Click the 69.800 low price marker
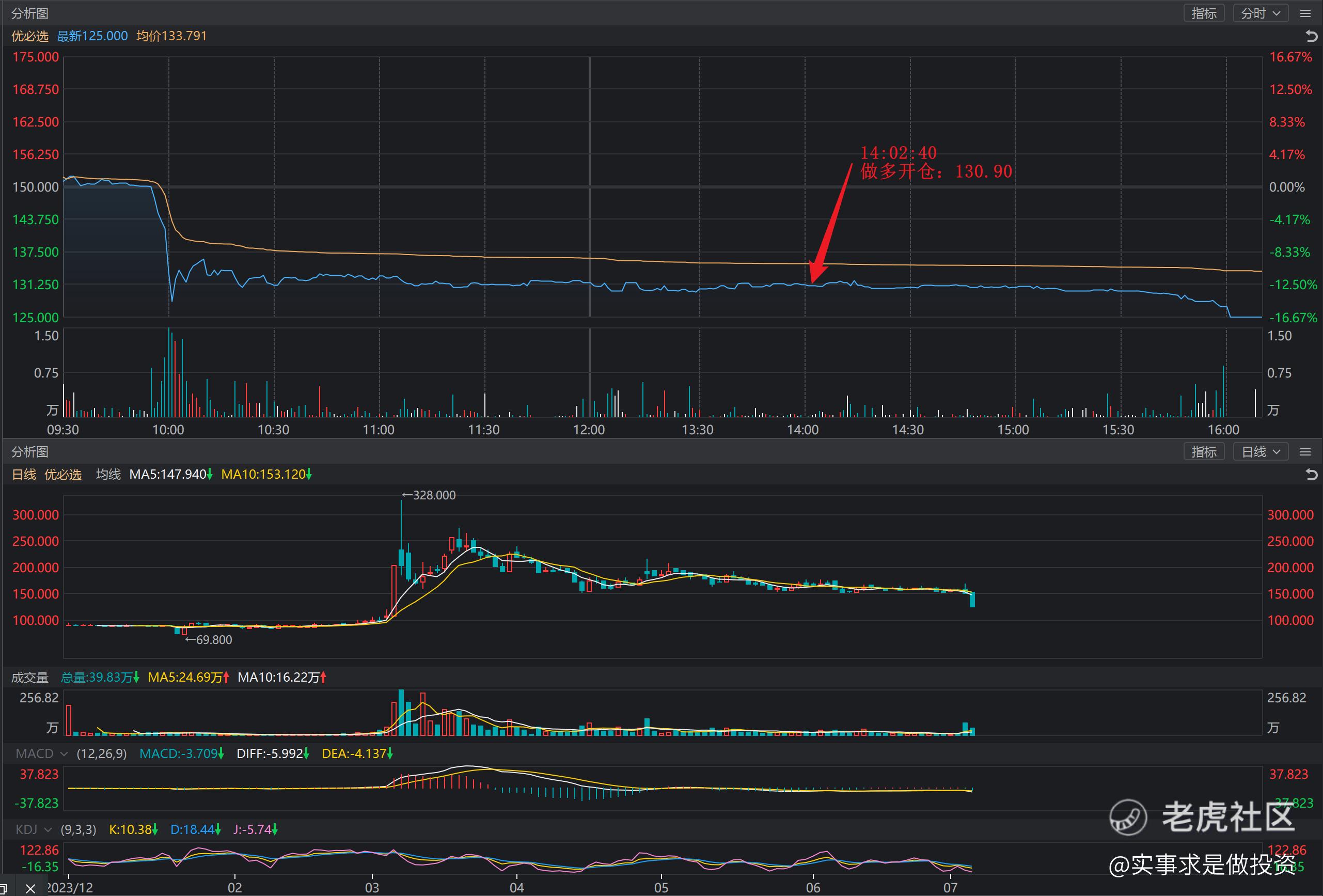1323x896 pixels. (209, 640)
